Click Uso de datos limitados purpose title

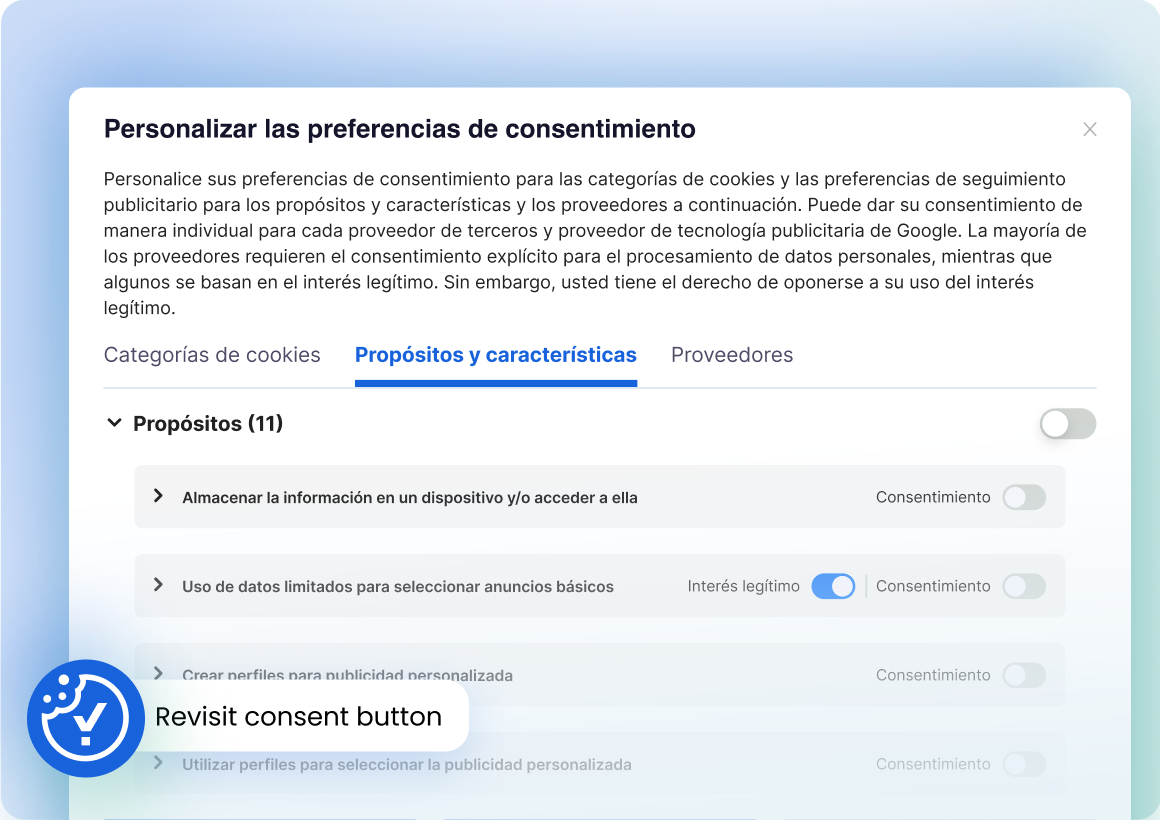pyautogui.click(x=397, y=586)
